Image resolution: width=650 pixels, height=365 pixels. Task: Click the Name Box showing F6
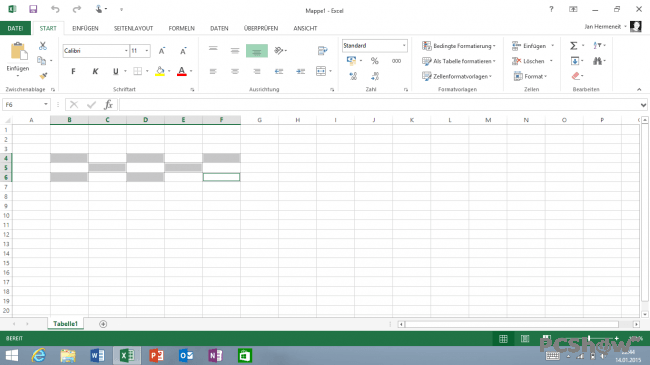[x=26, y=105]
